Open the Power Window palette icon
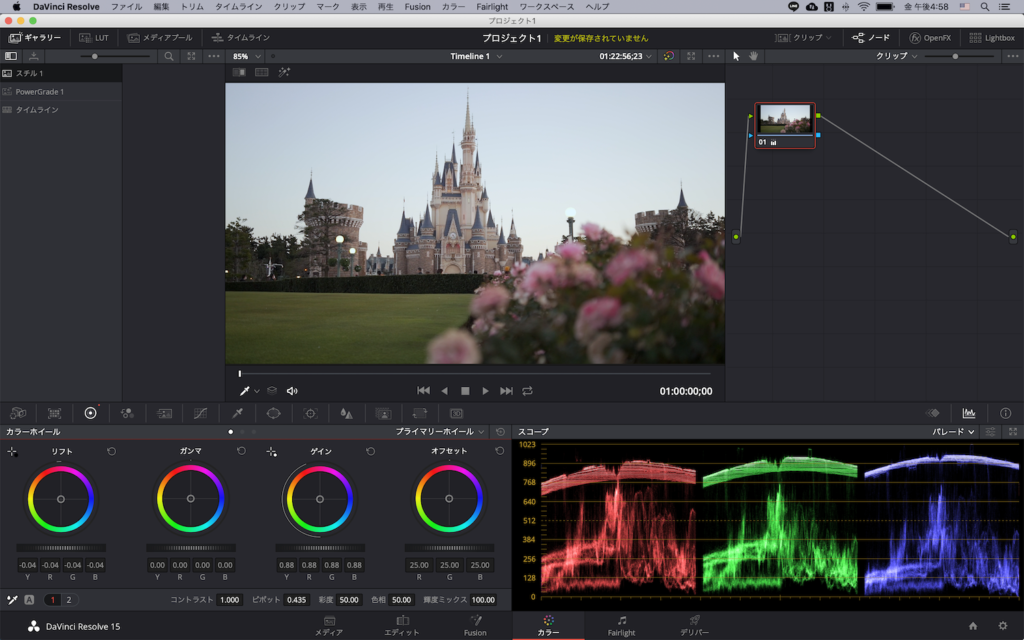 pos(273,412)
